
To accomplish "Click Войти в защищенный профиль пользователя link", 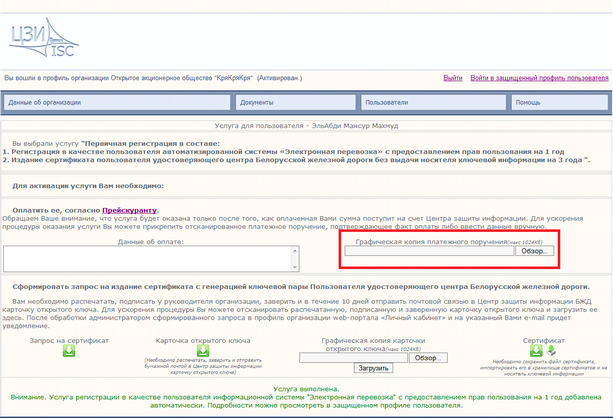I will [539, 78].
